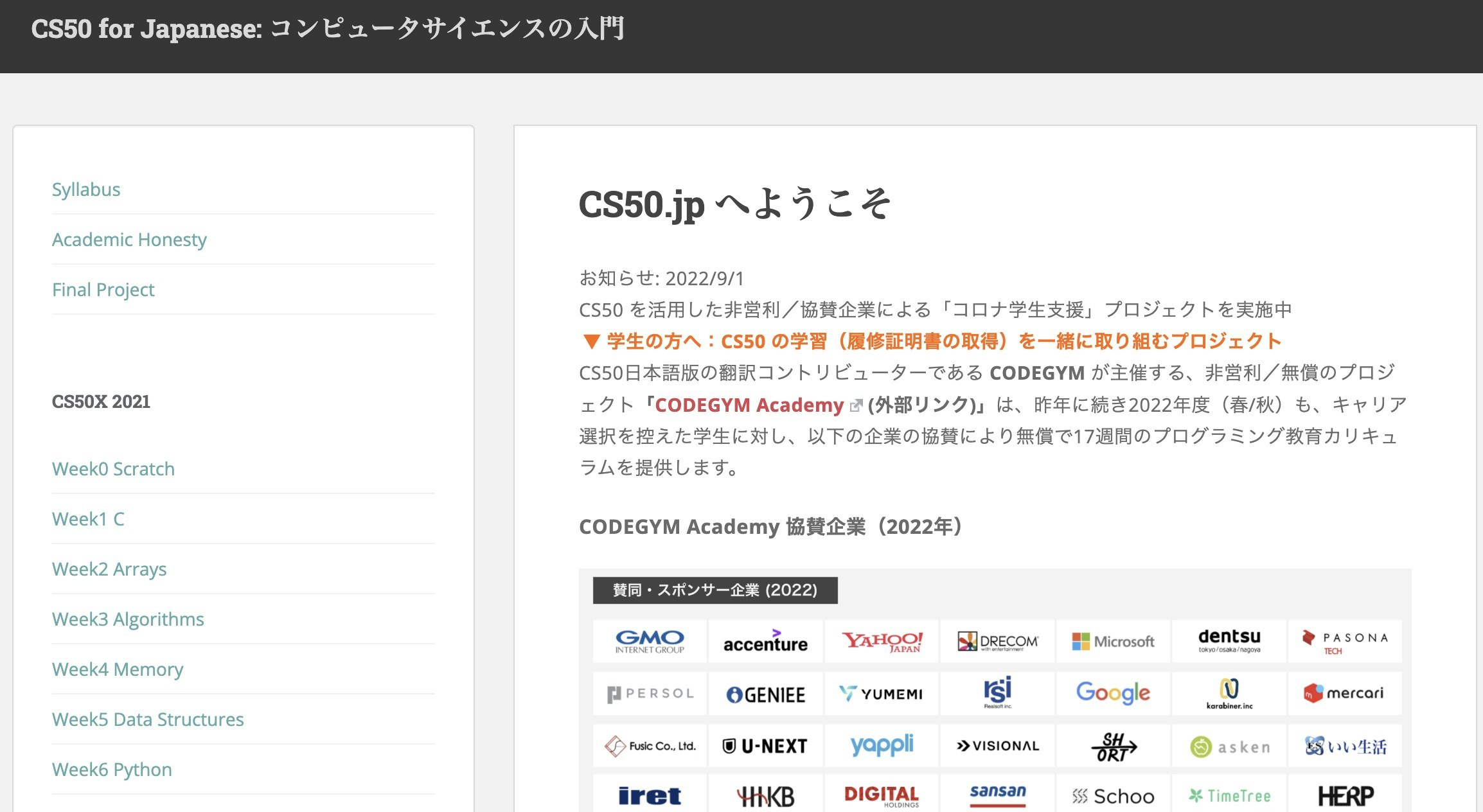This screenshot has width=1483, height=812.
Task: Select the Accenture logo in the sponsor grid
Action: [x=765, y=641]
